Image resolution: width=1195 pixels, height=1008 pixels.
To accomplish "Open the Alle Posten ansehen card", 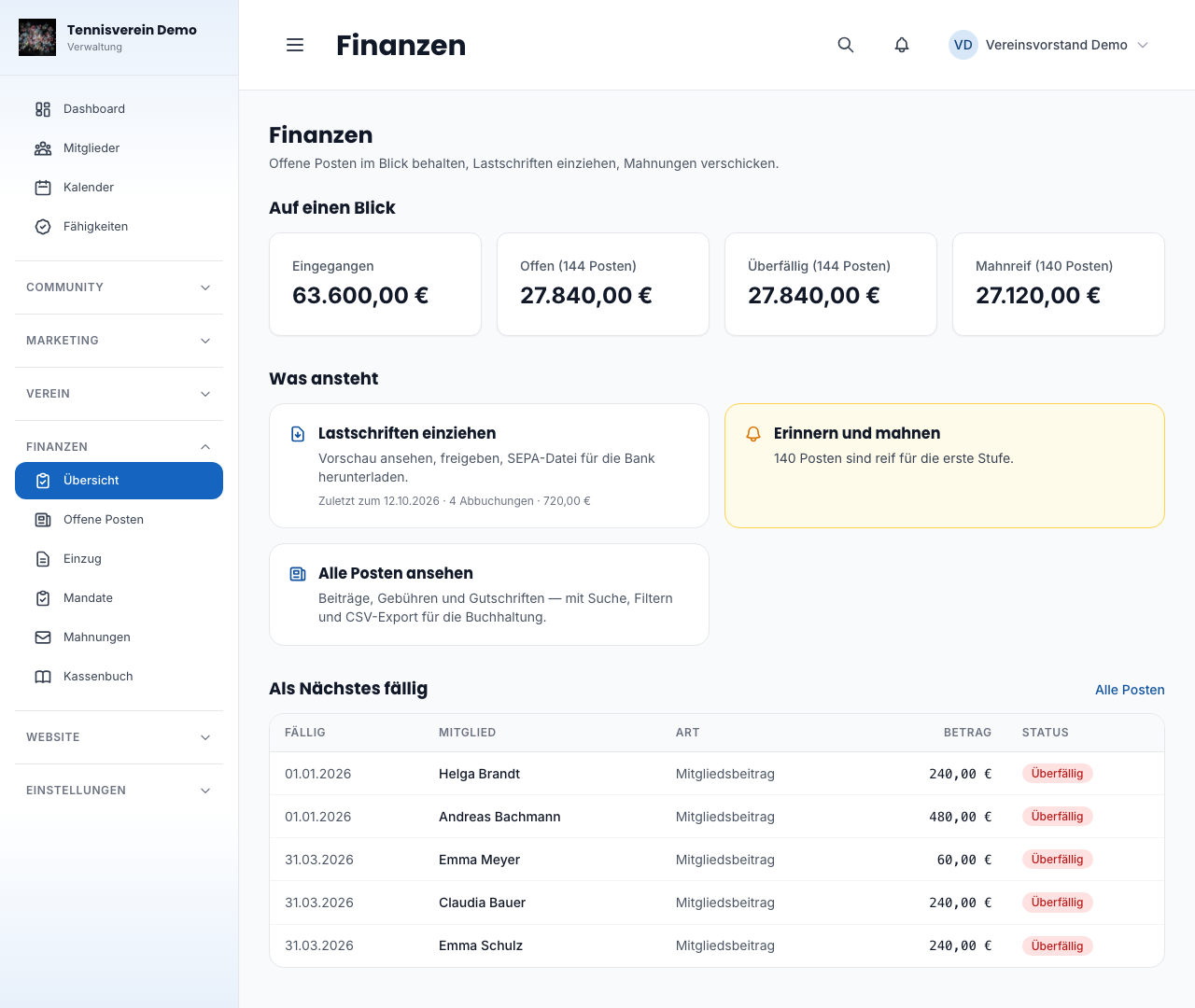I will (x=489, y=595).
